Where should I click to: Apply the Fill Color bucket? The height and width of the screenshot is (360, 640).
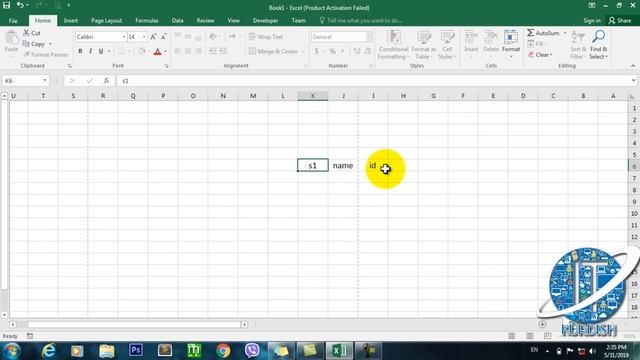142,51
